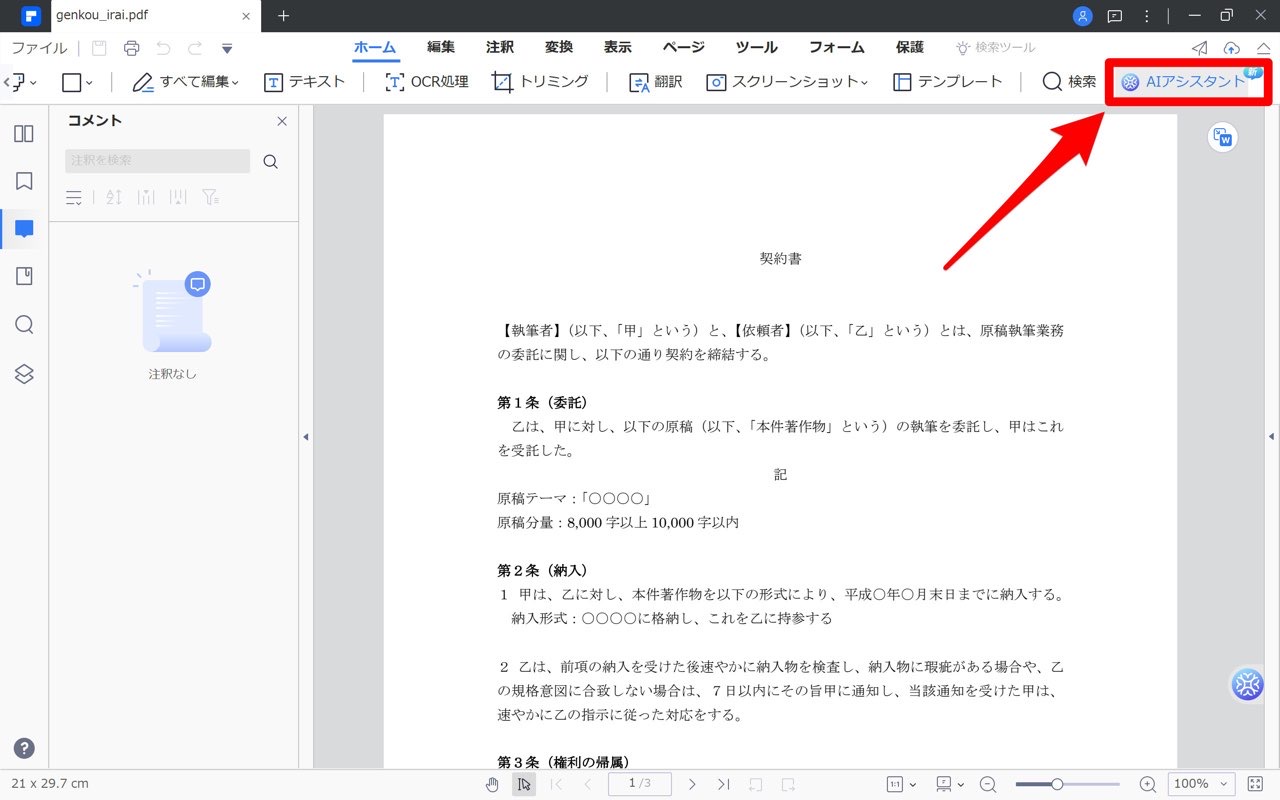This screenshot has height=800, width=1280.
Task: Close the コメント panel
Action: pyautogui.click(x=281, y=120)
